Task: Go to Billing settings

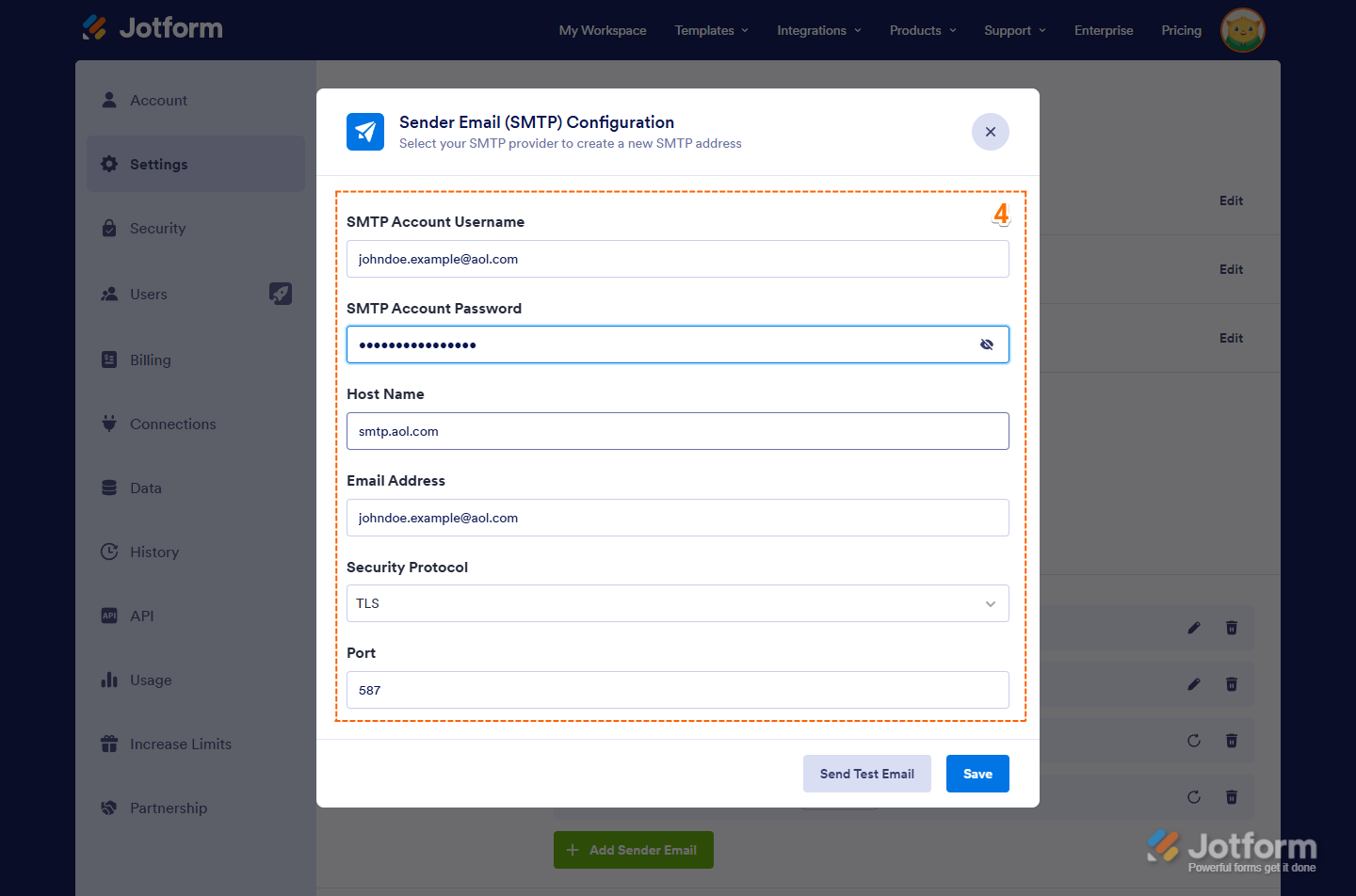Action: [x=151, y=360]
